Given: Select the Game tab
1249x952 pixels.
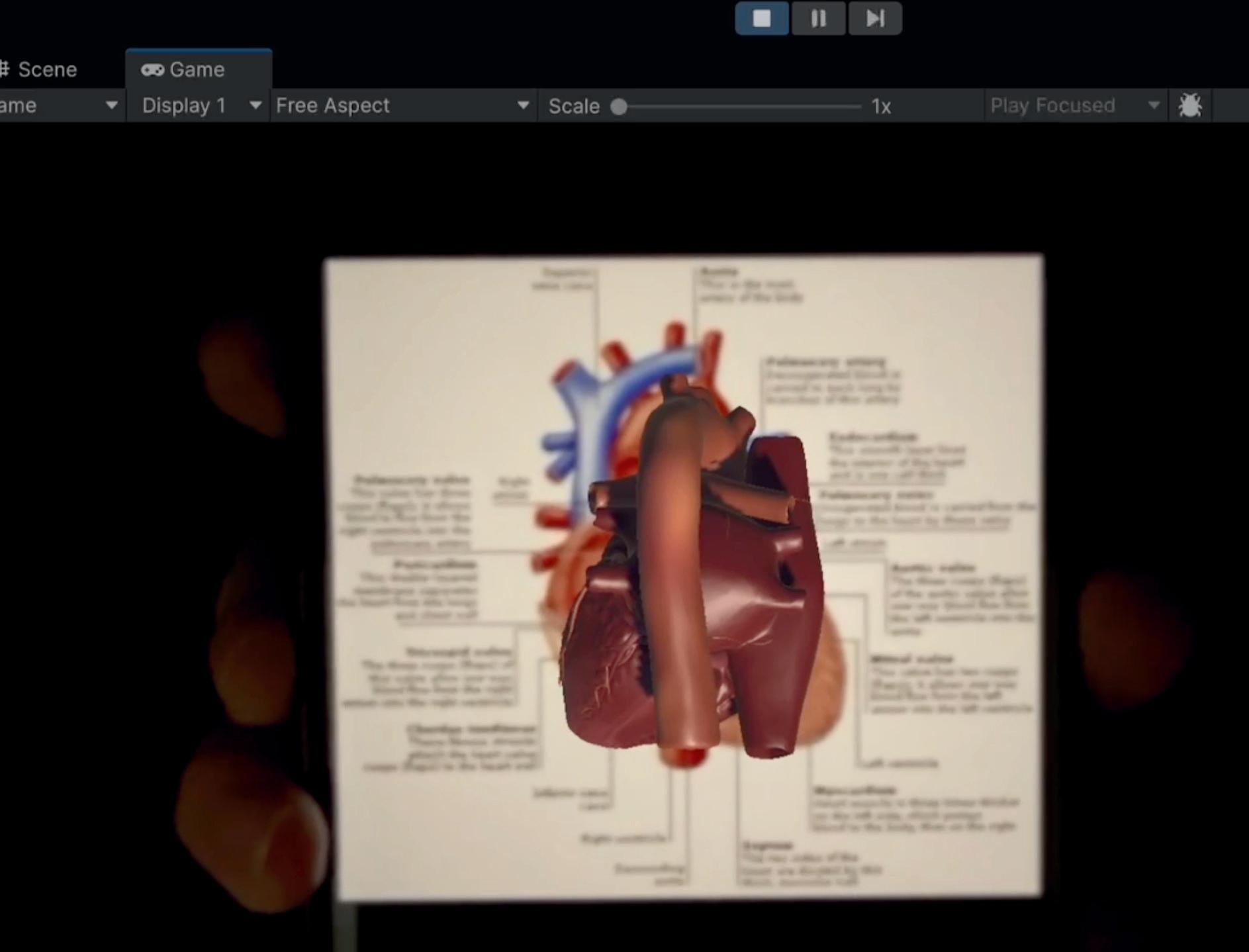Looking at the screenshot, I should coord(199,70).
